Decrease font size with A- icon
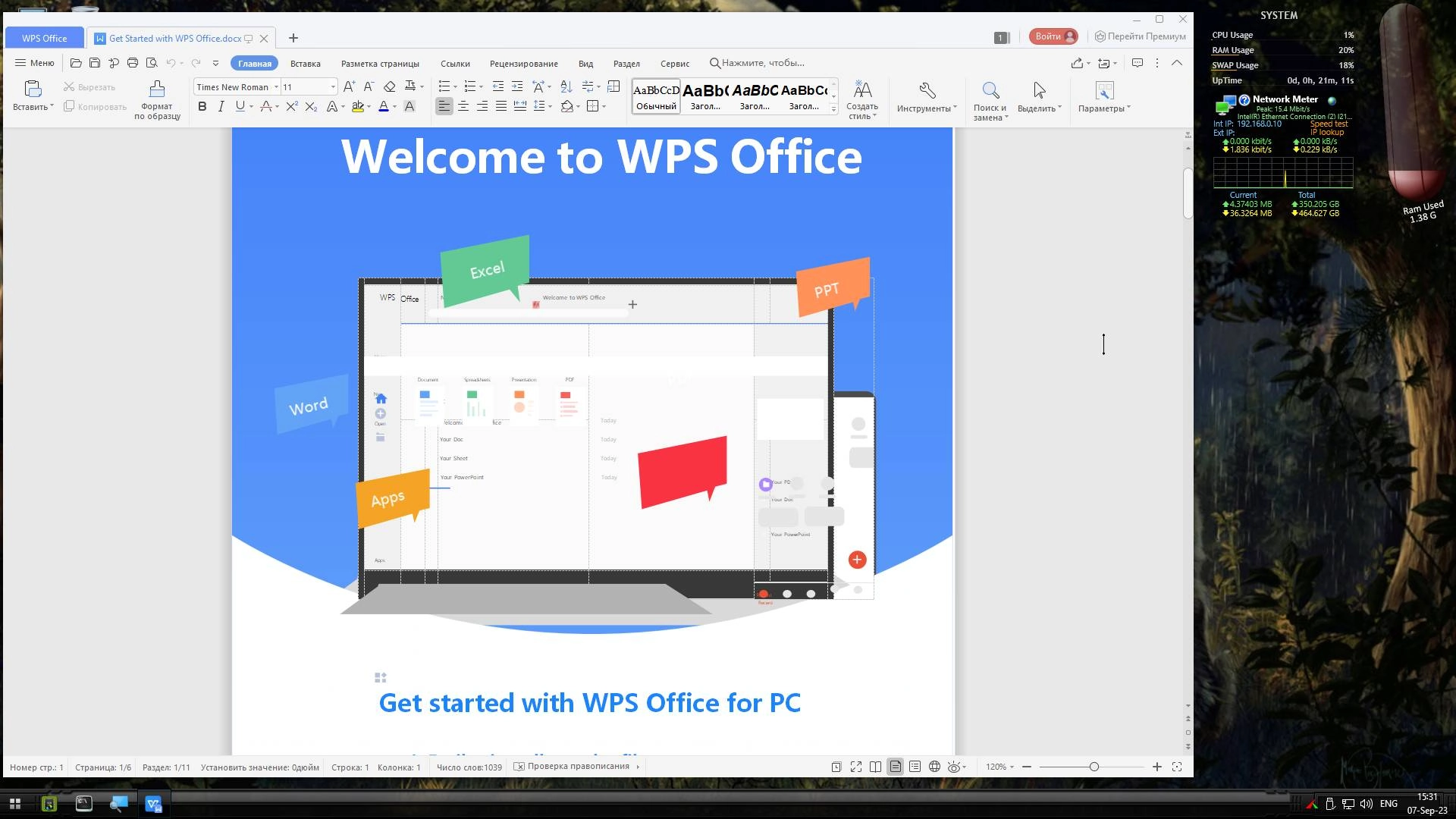Viewport: 1456px width, 819px height. pos(369,86)
